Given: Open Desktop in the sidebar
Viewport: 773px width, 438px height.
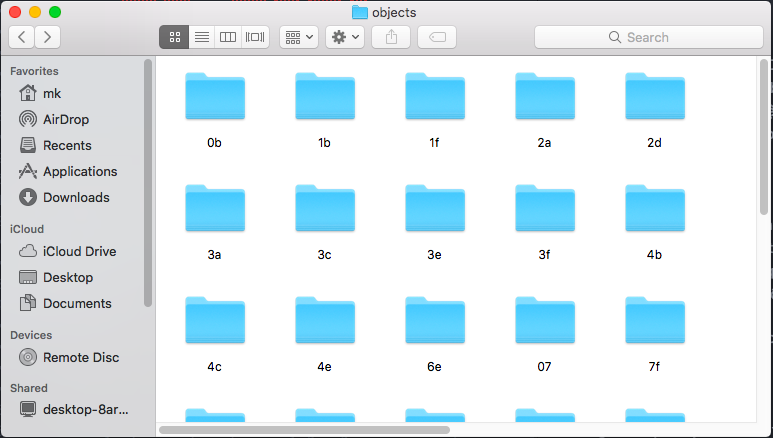Looking at the screenshot, I should pyautogui.click(x=56, y=277).
